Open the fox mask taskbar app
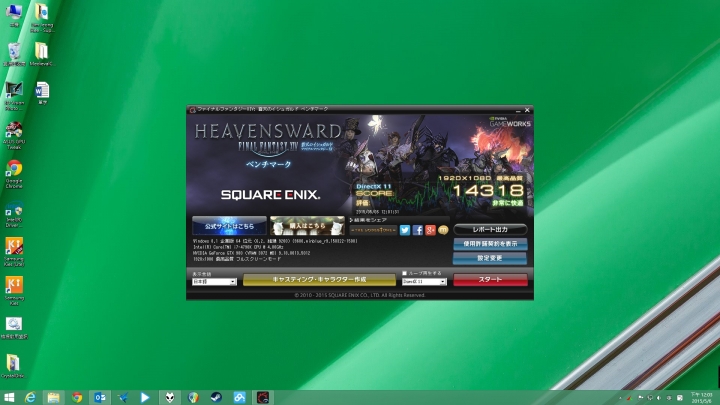Screen dimensions: 720x405 (x=169, y=398)
